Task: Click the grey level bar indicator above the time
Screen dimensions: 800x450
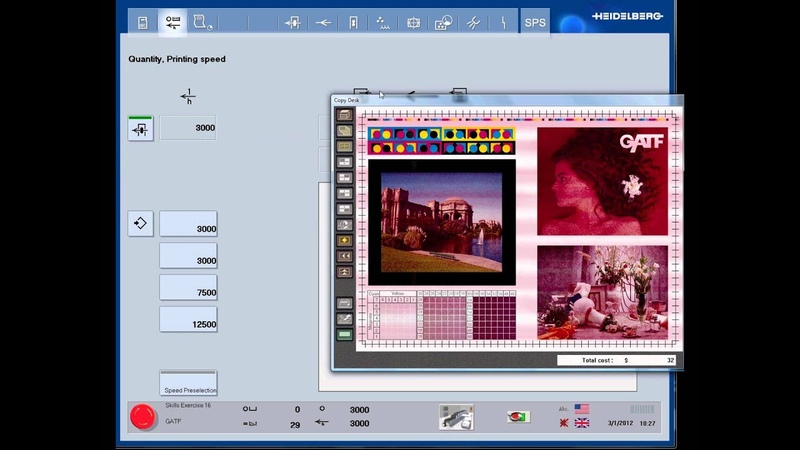Action: click(x=642, y=409)
